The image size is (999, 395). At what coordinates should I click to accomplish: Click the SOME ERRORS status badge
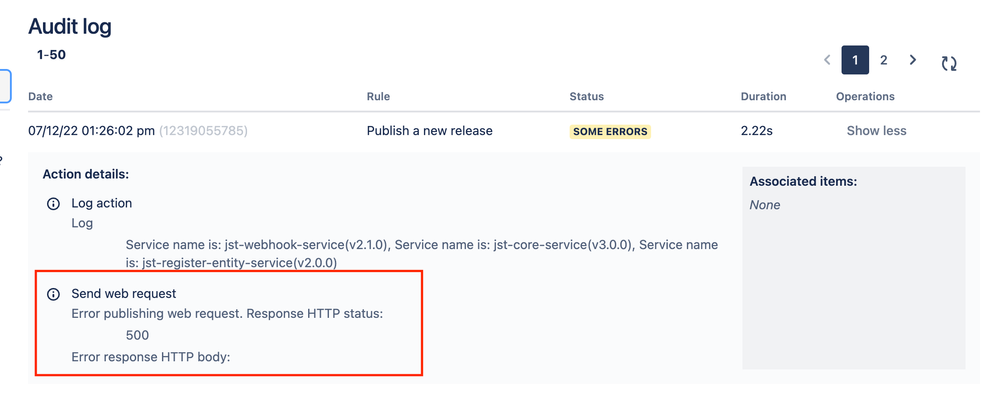click(x=610, y=132)
